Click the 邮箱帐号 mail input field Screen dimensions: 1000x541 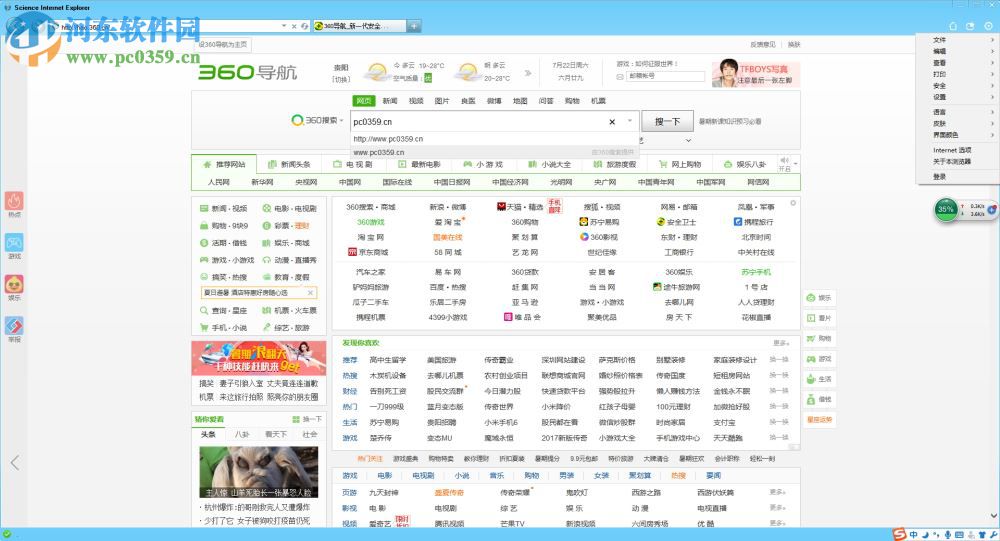pyautogui.click(x=666, y=76)
